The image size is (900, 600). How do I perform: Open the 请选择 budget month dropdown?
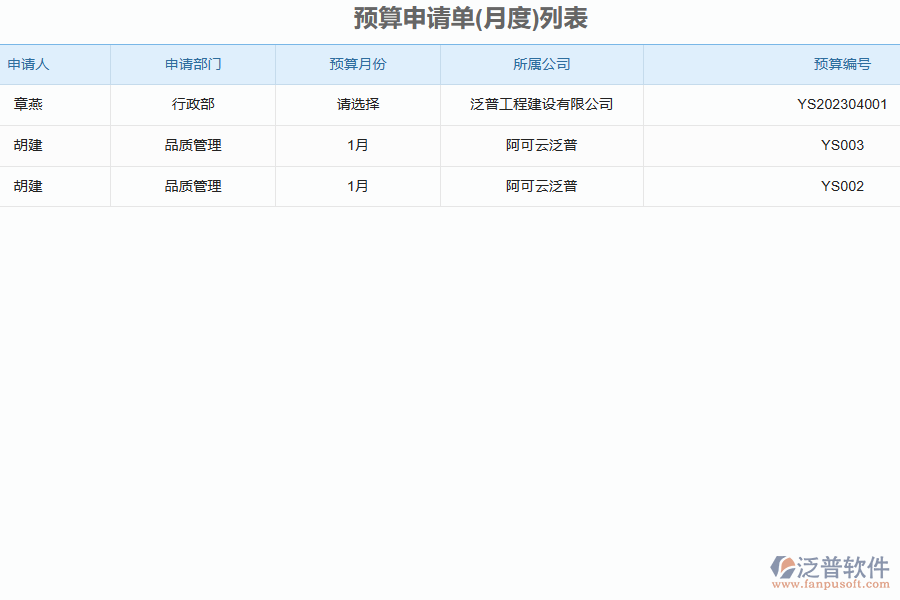coord(358,104)
